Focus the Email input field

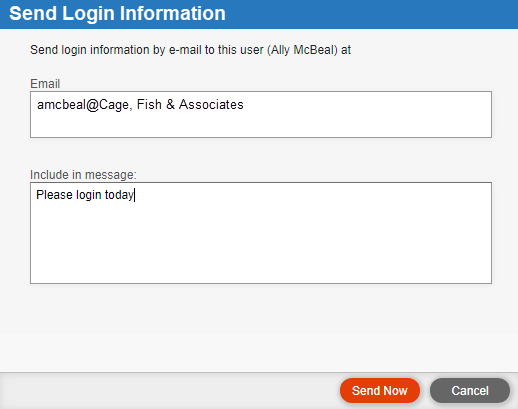(x=261, y=114)
